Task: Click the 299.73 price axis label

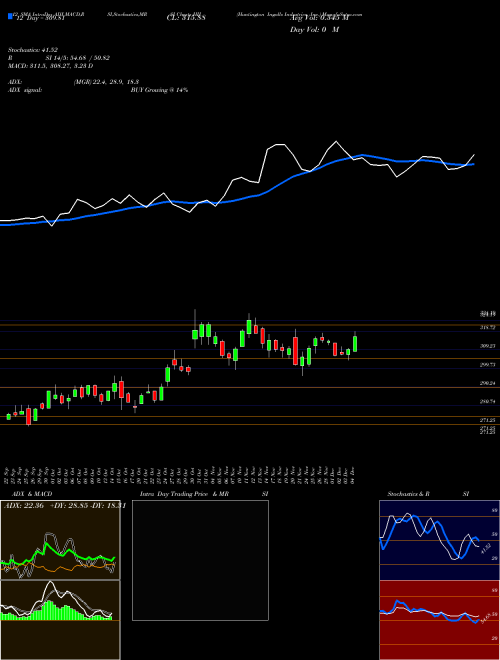Action: (x=488, y=365)
